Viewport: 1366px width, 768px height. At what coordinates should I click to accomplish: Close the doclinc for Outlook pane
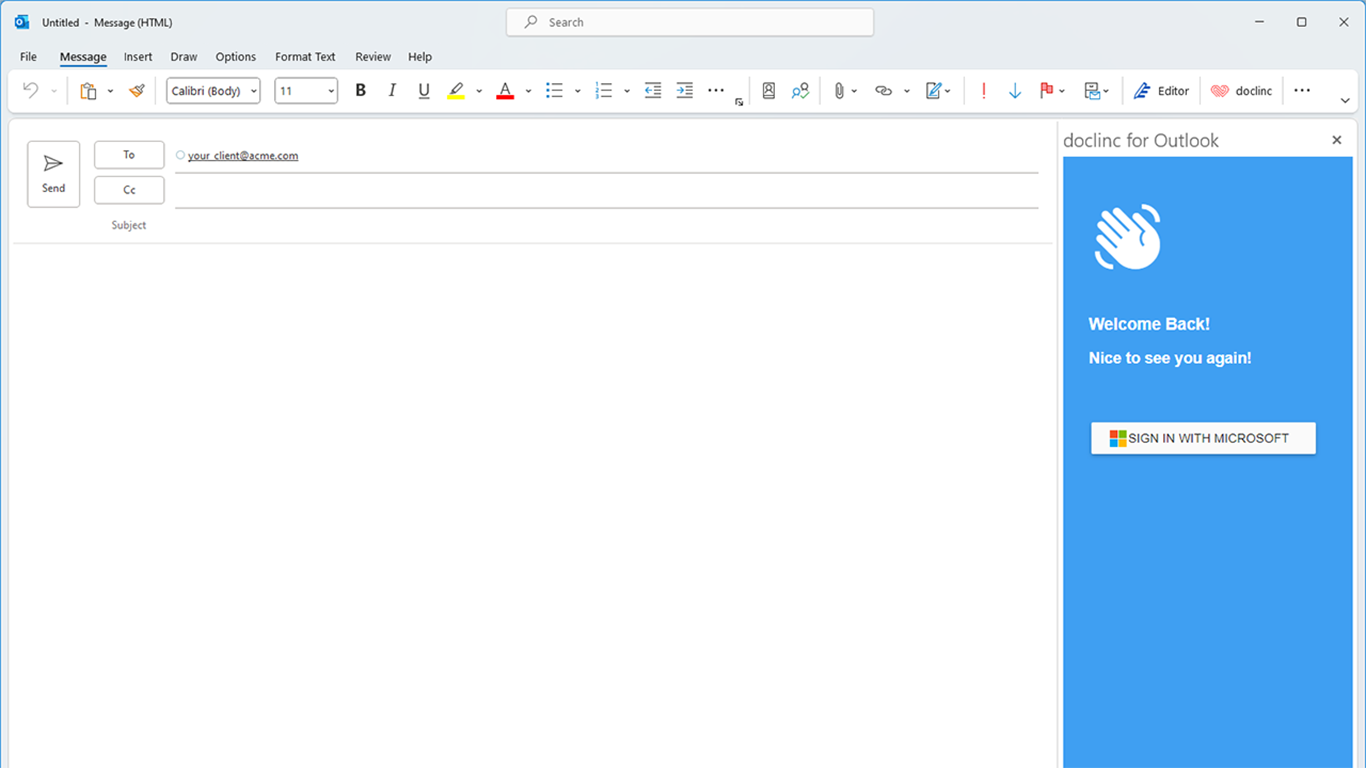click(x=1337, y=140)
